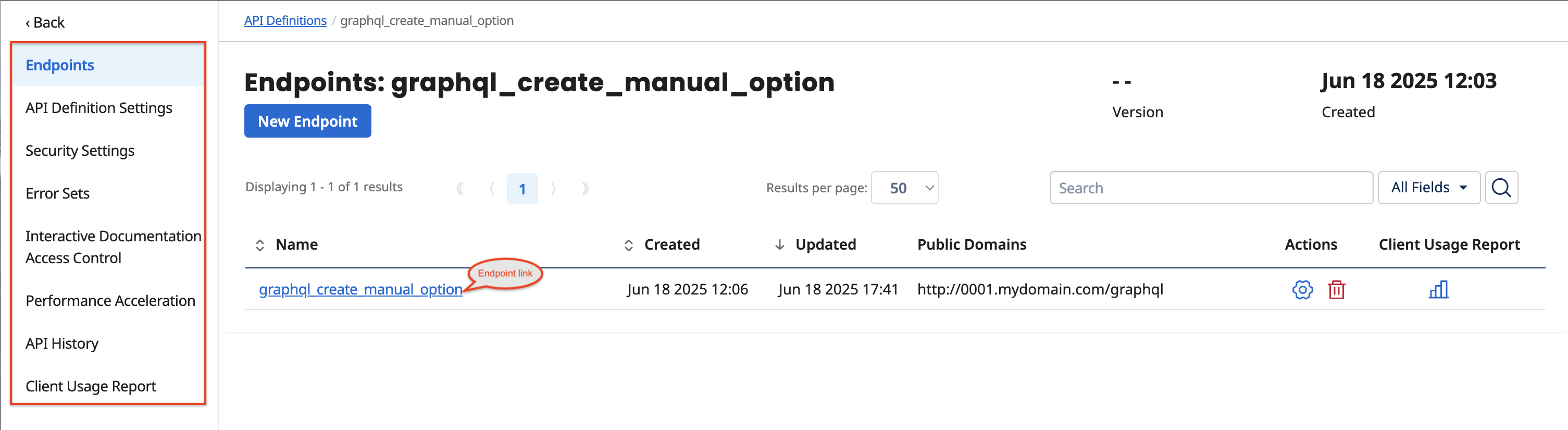Go to the previous results page

491,189
